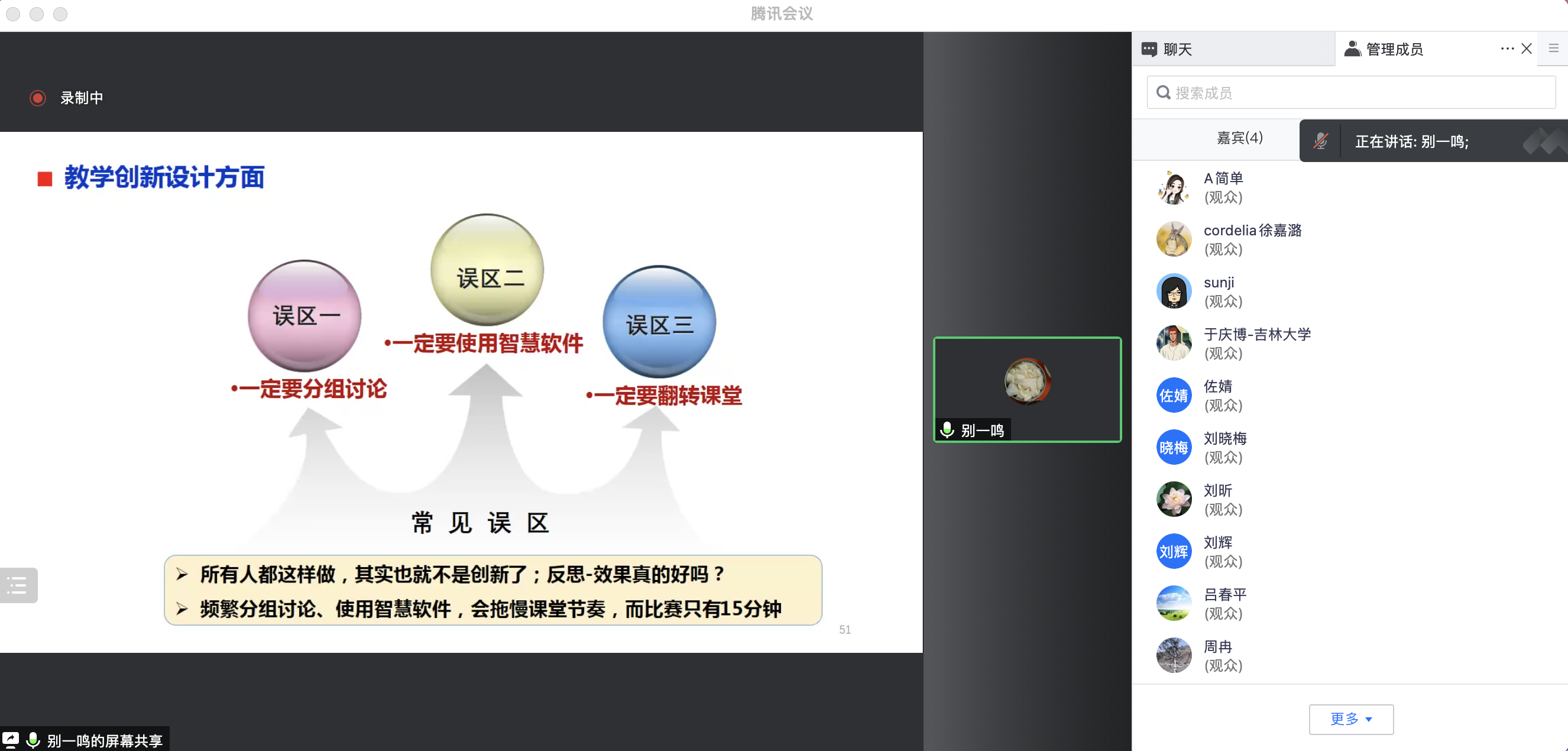Select member sunji in list
The image size is (1568, 751).
coord(1349,292)
